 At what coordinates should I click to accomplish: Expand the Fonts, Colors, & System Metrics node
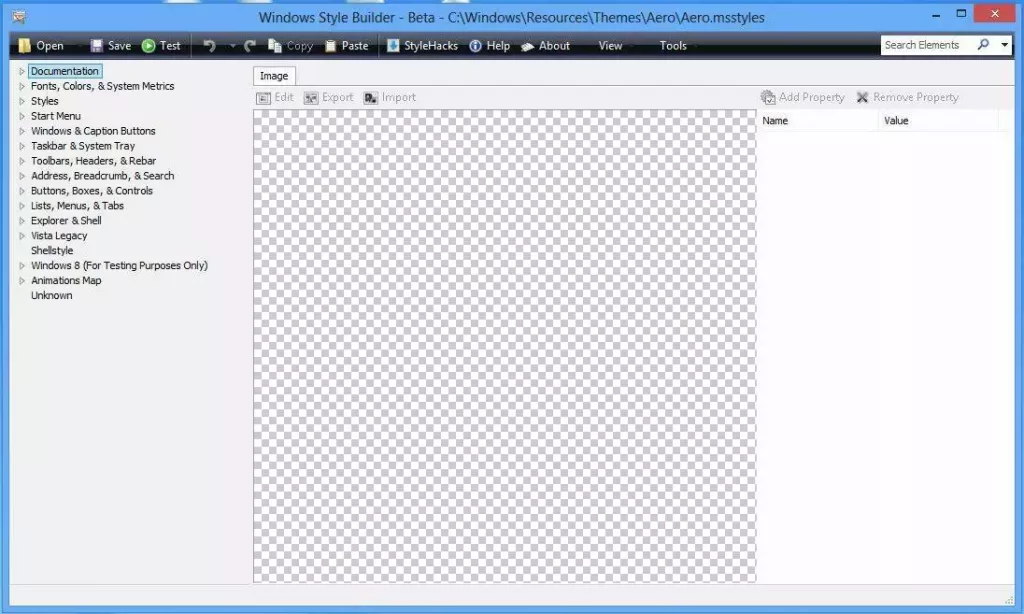(x=22, y=85)
